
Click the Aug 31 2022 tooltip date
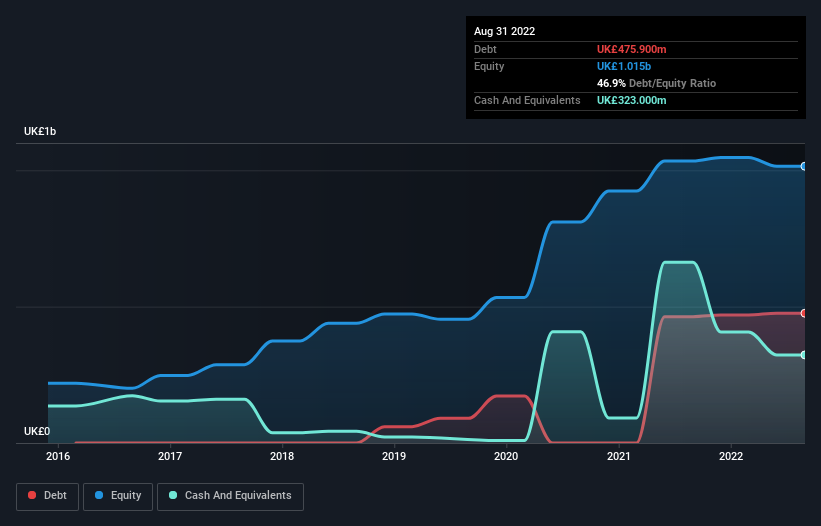[505, 31]
